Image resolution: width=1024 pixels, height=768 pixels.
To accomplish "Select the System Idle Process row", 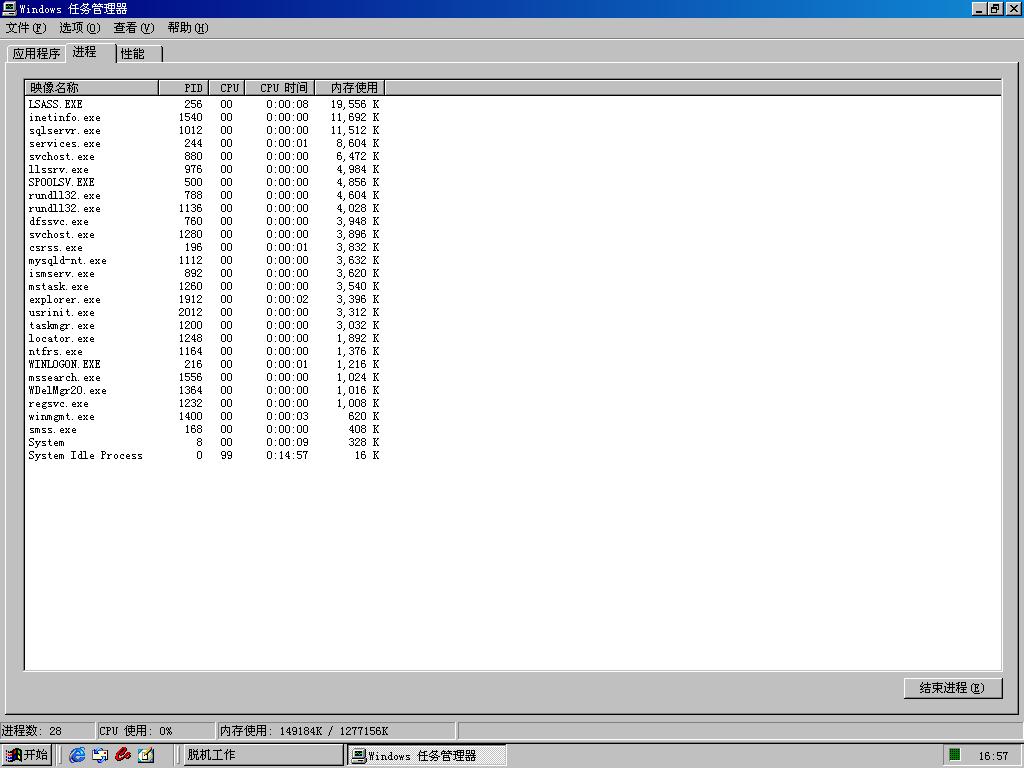I will 204,455.
